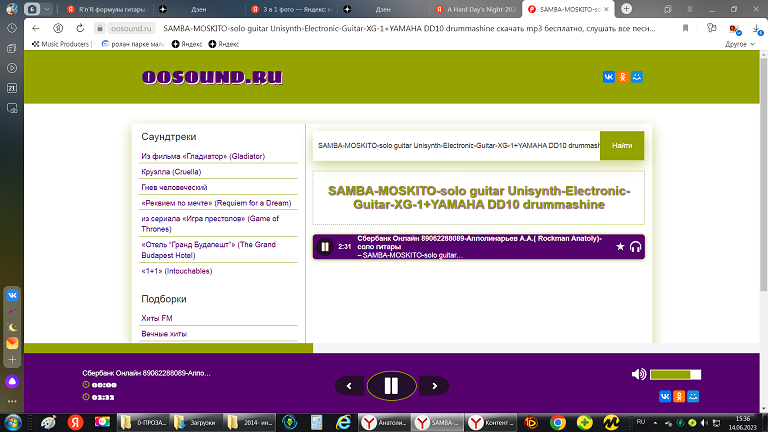Mute sound with the speaker icon
This screenshot has width=768, height=432.
(x=639, y=375)
